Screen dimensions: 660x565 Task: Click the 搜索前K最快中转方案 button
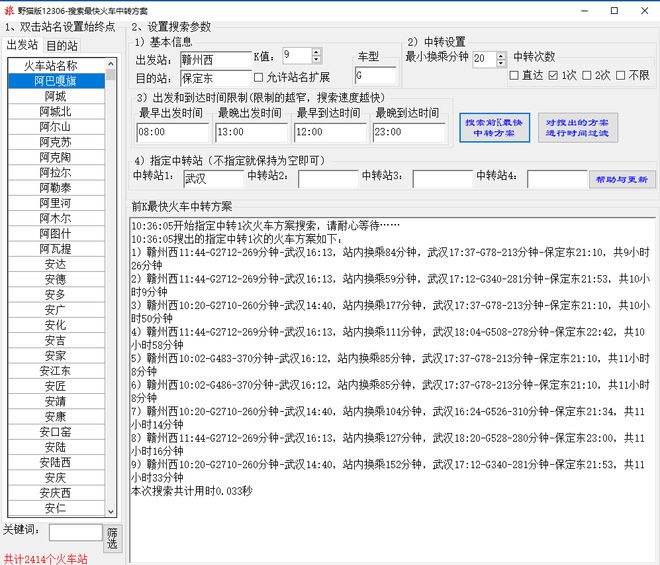pyautogui.click(x=494, y=128)
